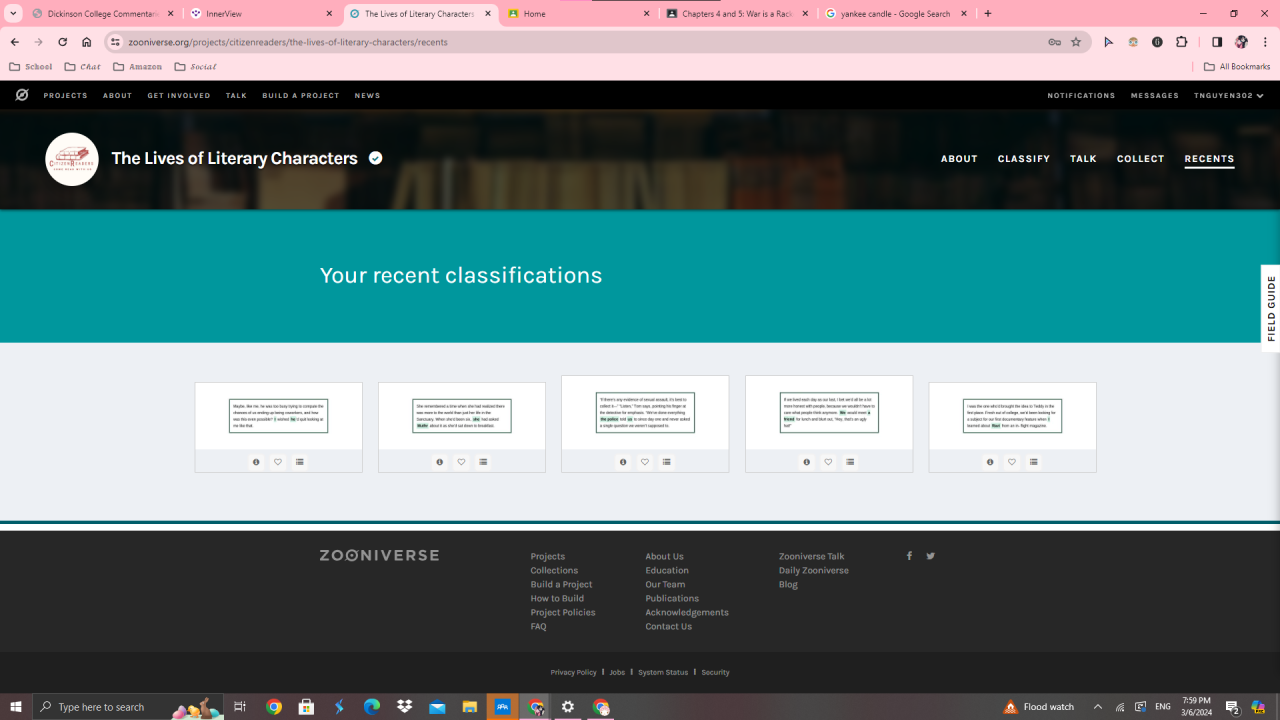Image resolution: width=1280 pixels, height=720 pixels.
Task: Open the project's Talk tab
Action: tap(1083, 159)
